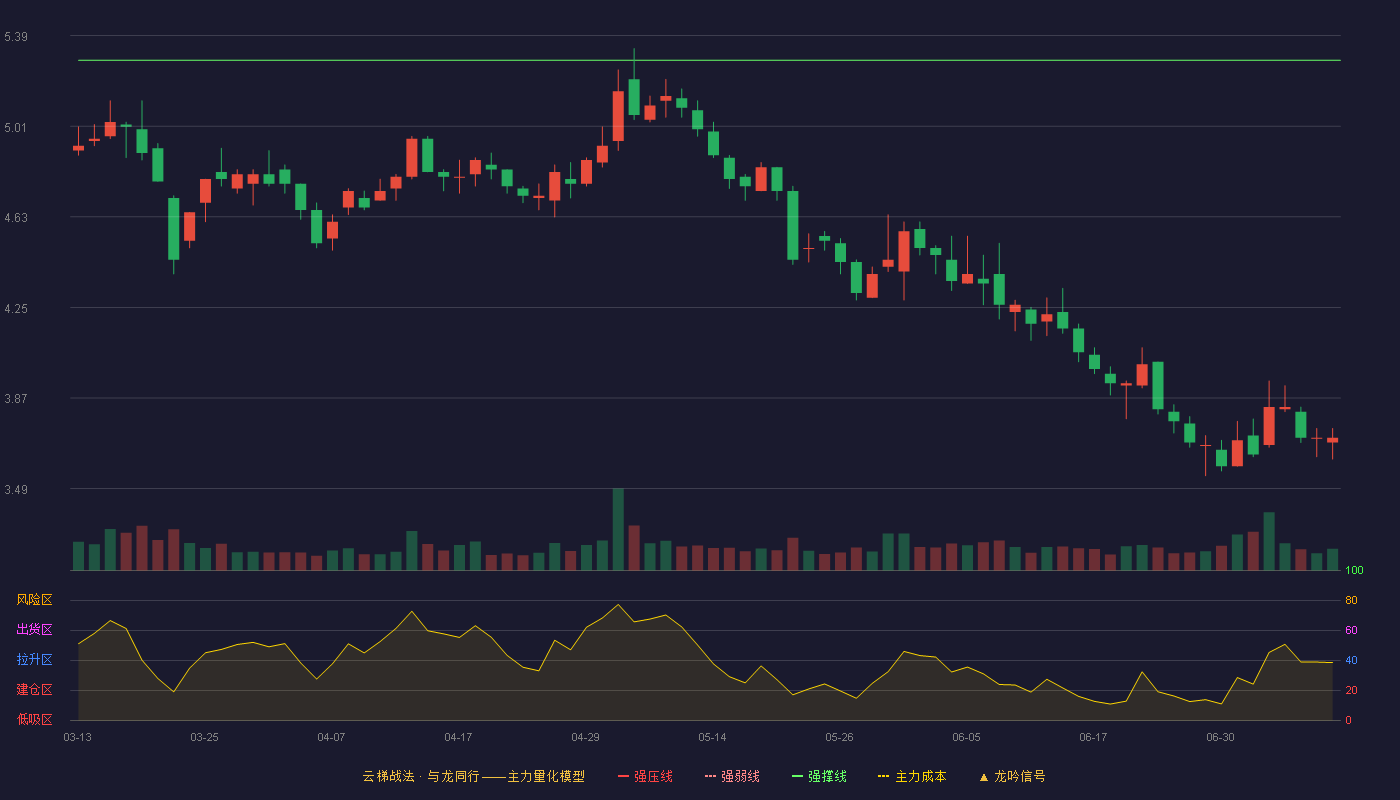
Task: Click the 龙吟信号 yellow triangle icon
Action: (x=983, y=776)
